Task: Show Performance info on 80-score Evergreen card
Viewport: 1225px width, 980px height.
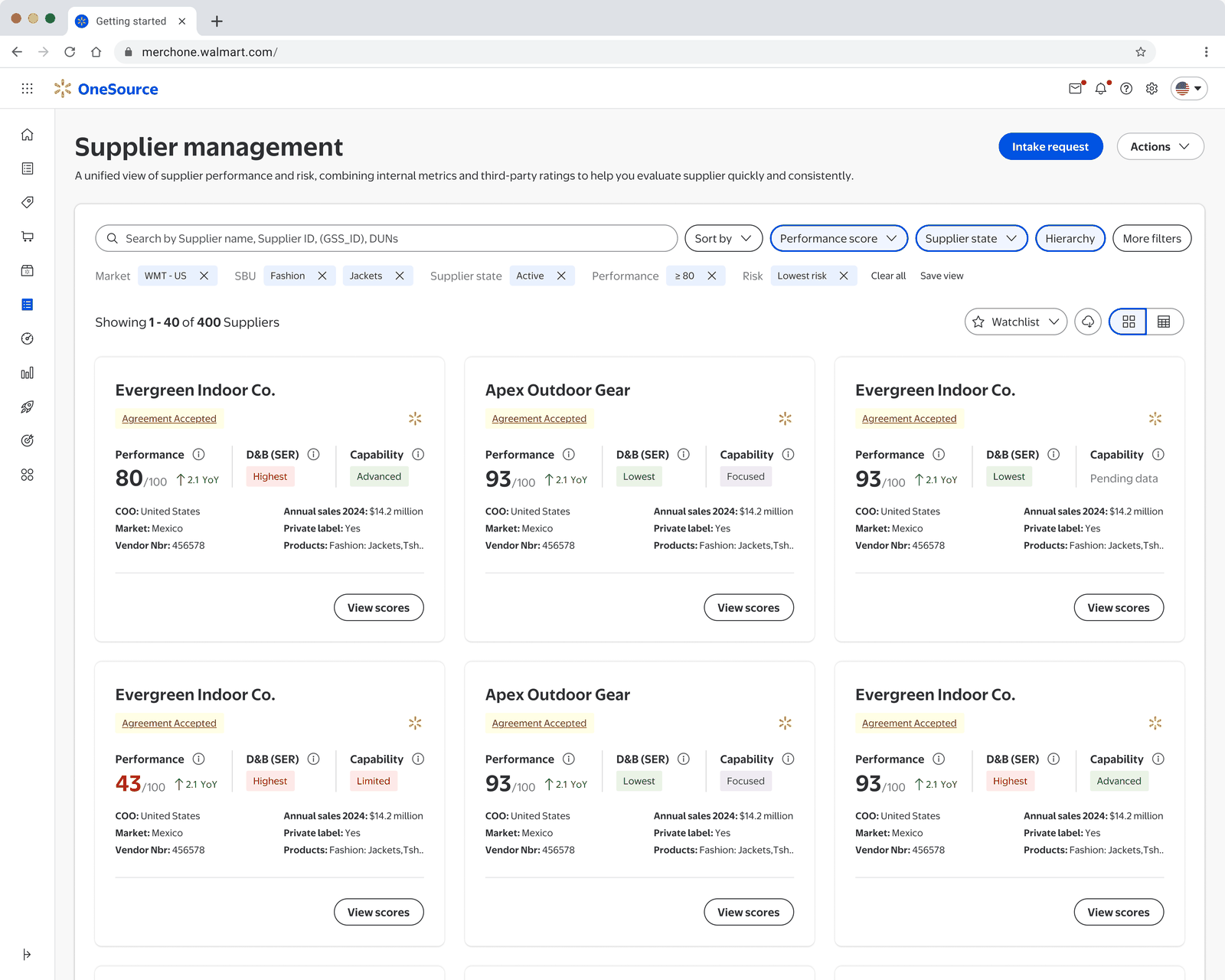Action: (x=198, y=454)
